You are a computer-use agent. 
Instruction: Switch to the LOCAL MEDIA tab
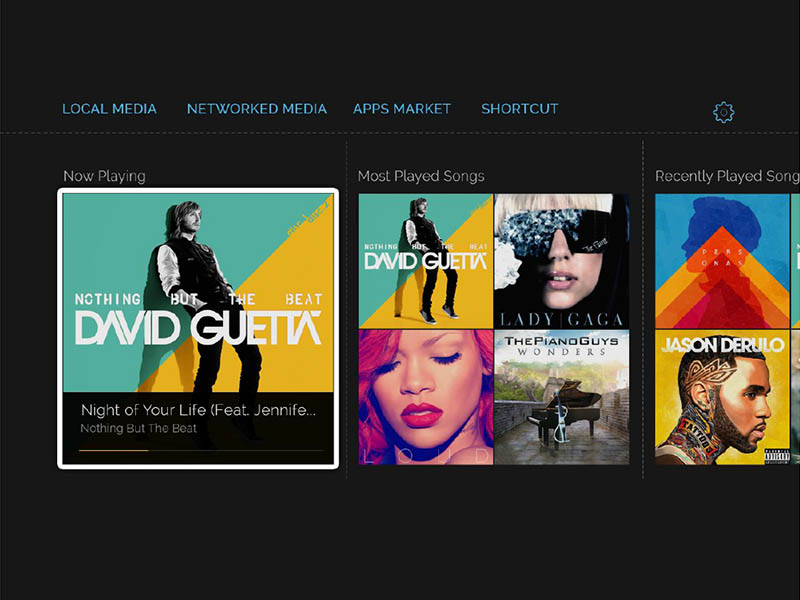(109, 109)
